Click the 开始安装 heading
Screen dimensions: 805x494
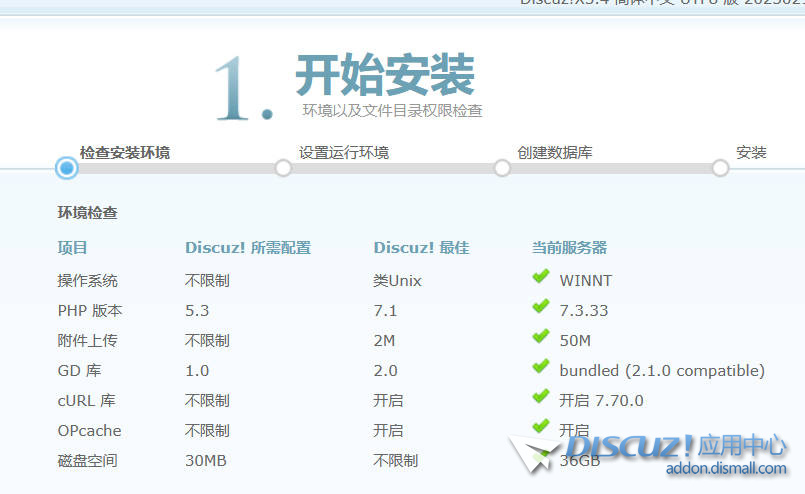[384, 73]
